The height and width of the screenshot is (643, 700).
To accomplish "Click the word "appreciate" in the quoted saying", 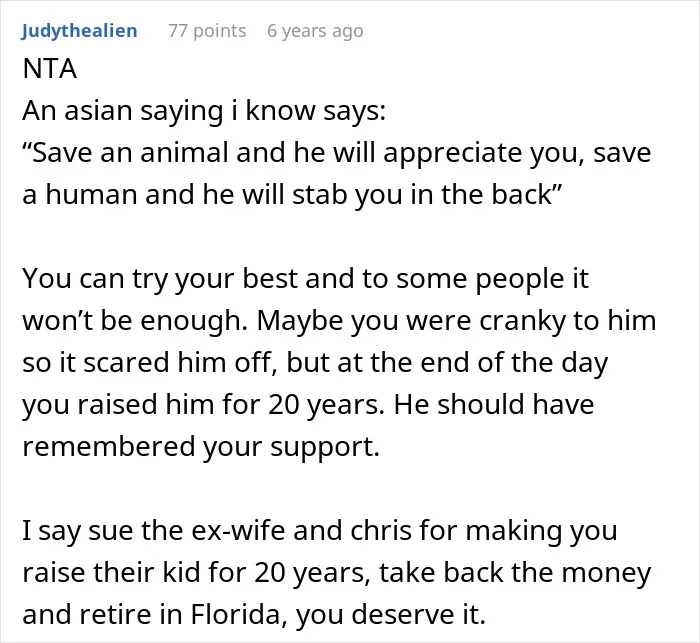I will pos(452,154).
